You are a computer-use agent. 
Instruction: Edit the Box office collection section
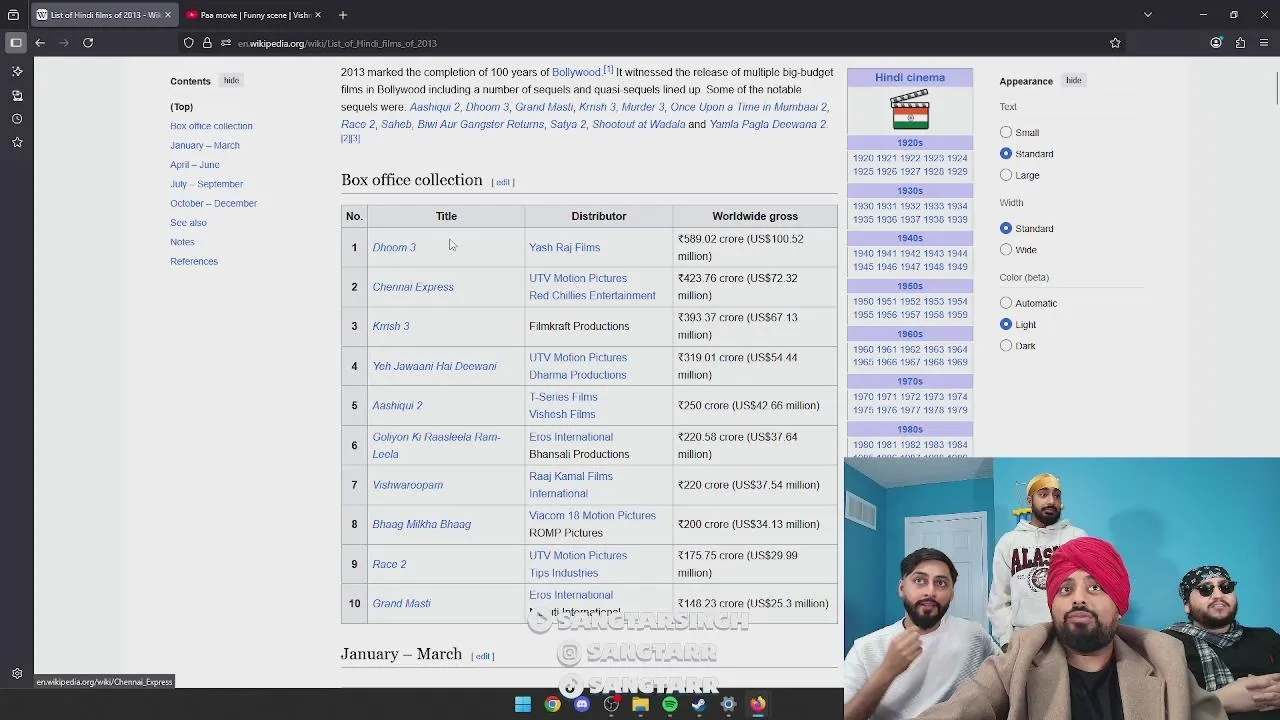point(503,182)
